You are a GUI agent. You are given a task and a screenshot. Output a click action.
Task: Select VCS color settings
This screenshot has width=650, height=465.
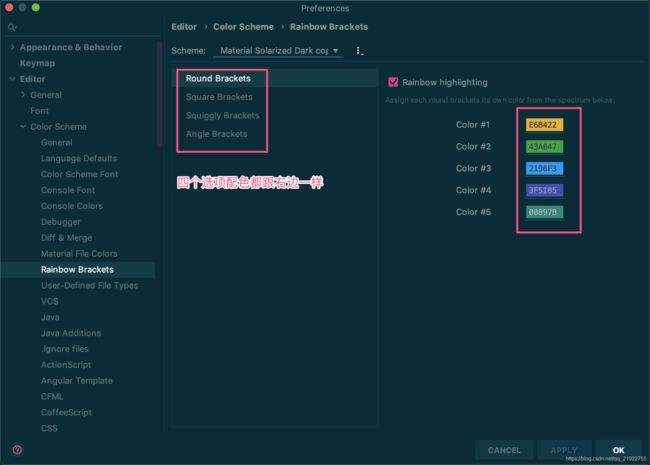coord(50,301)
